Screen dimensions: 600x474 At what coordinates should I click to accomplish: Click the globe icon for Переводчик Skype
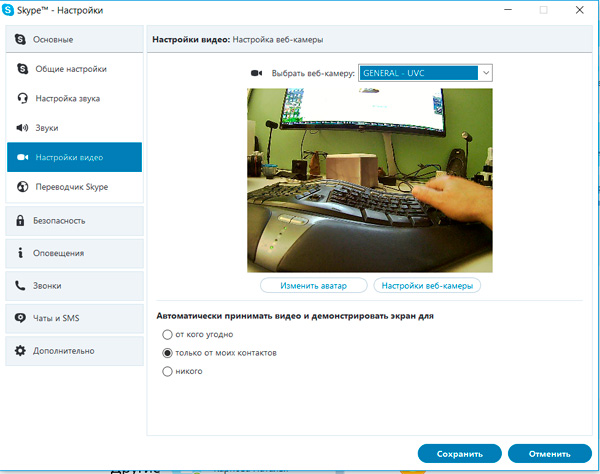pyautogui.click(x=24, y=187)
